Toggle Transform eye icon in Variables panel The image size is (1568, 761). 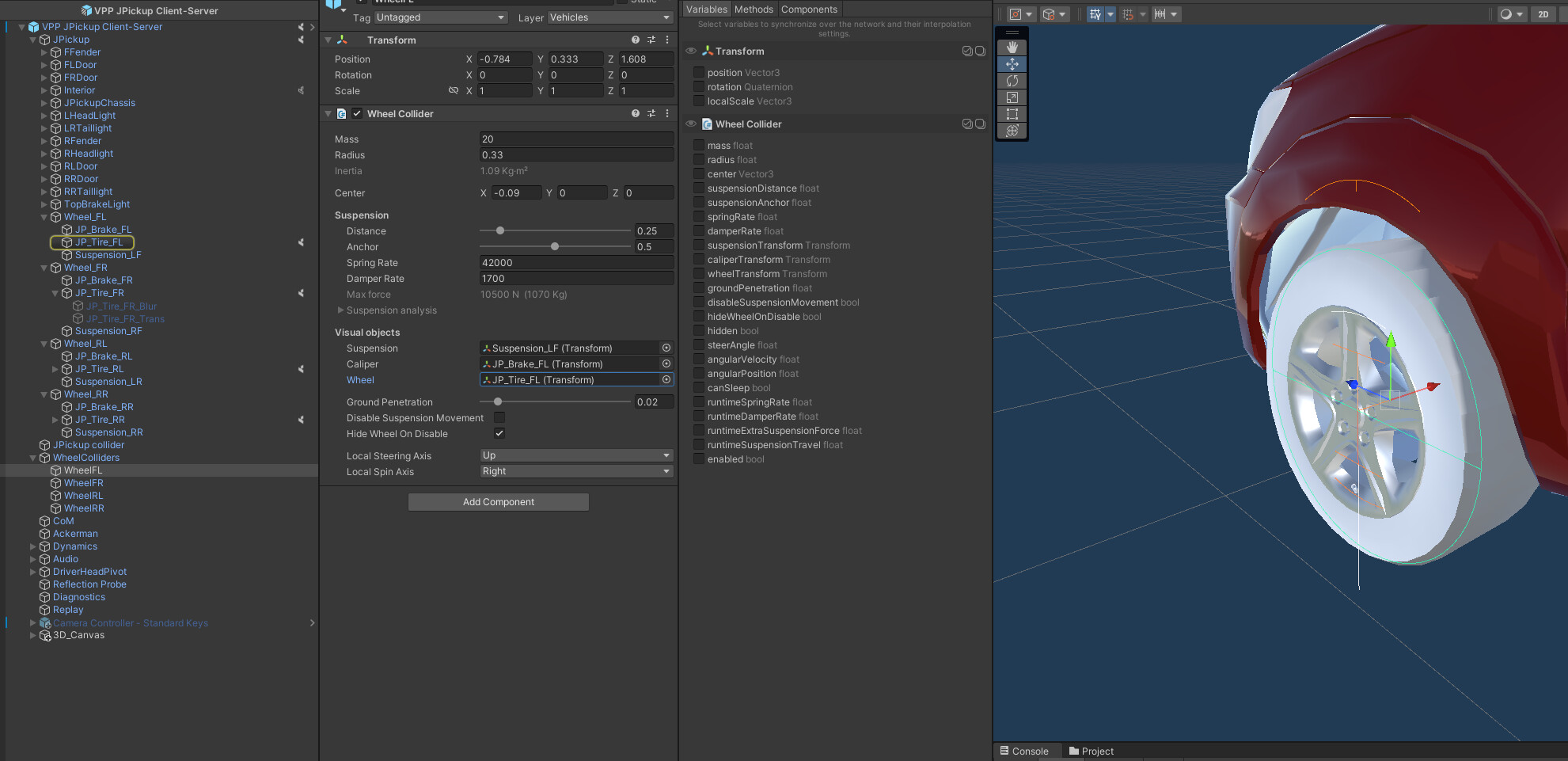coord(691,51)
